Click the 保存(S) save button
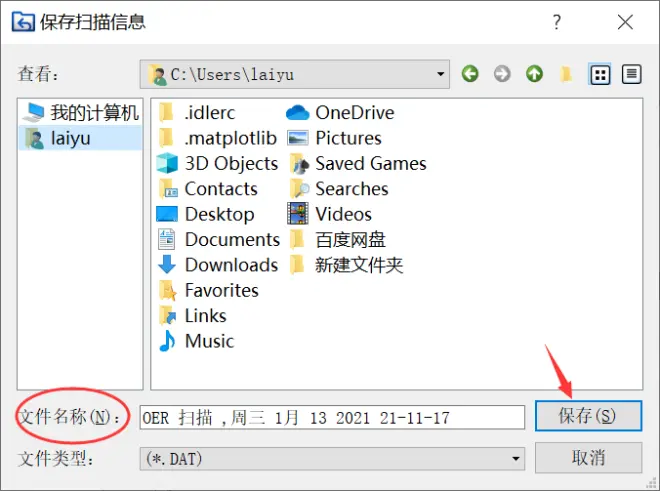The image size is (660, 491). pos(588,416)
